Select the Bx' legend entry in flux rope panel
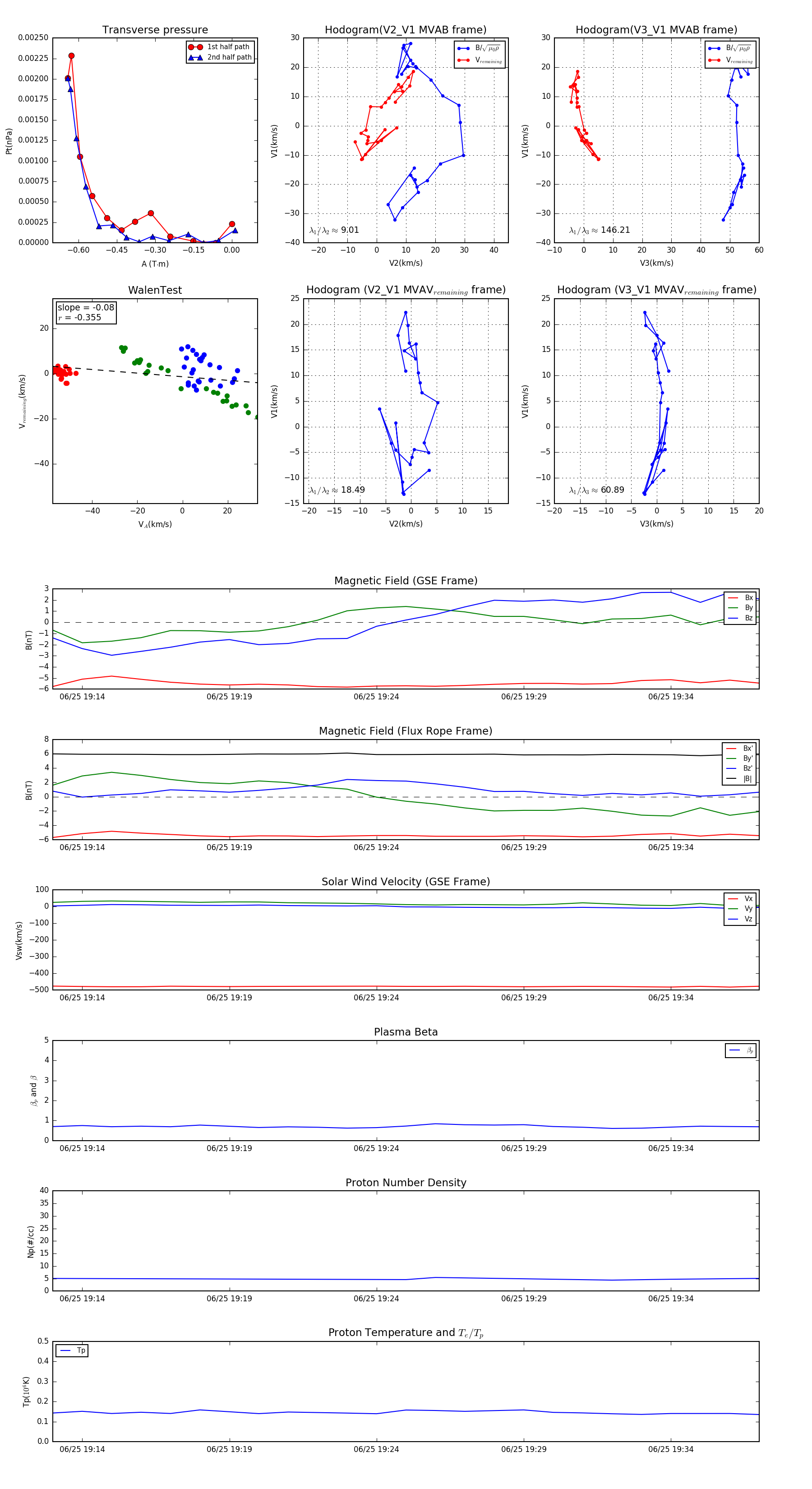812x1489 pixels. (x=739, y=748)
